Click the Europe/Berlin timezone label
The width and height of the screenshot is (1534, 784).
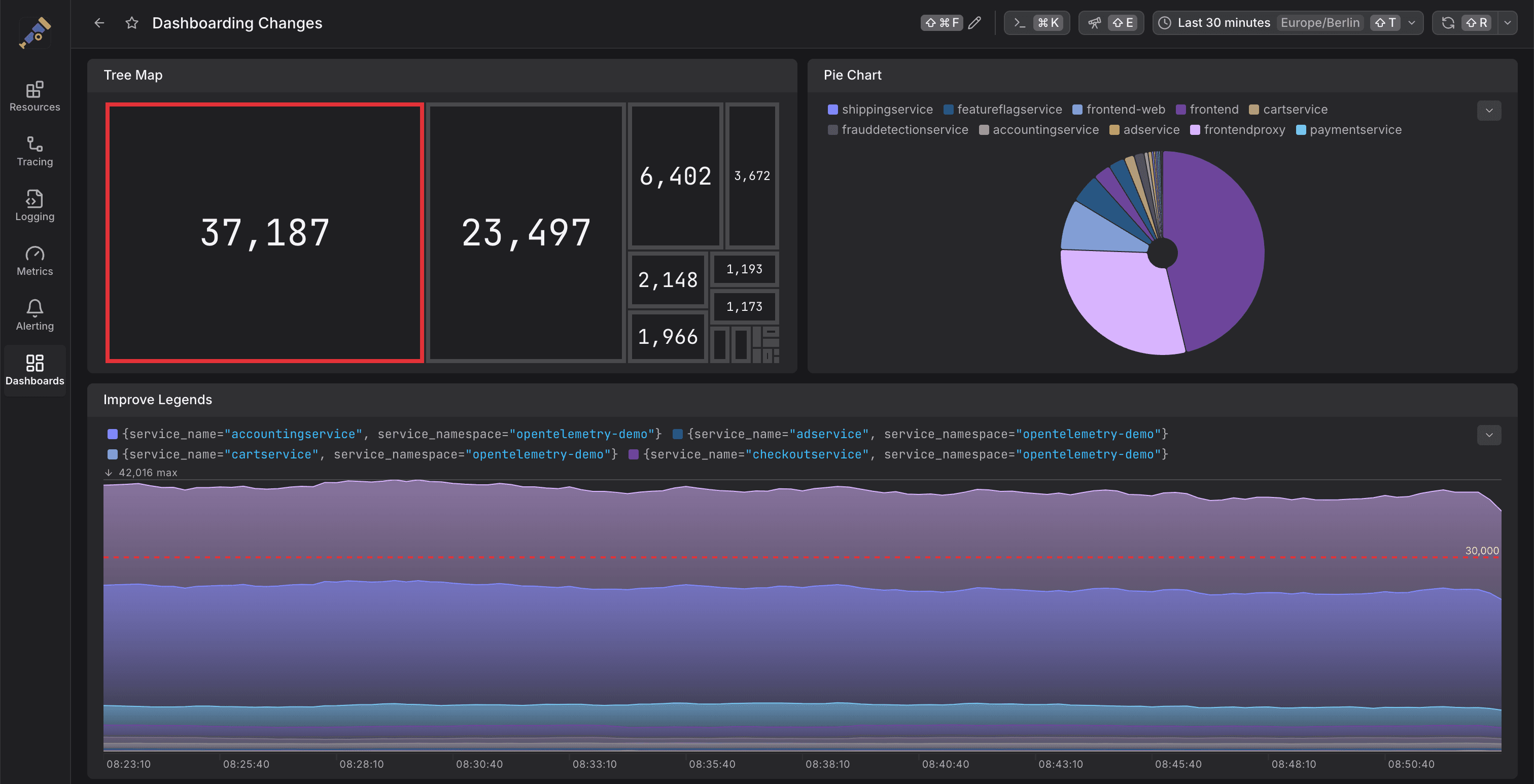coord(1319,23)
